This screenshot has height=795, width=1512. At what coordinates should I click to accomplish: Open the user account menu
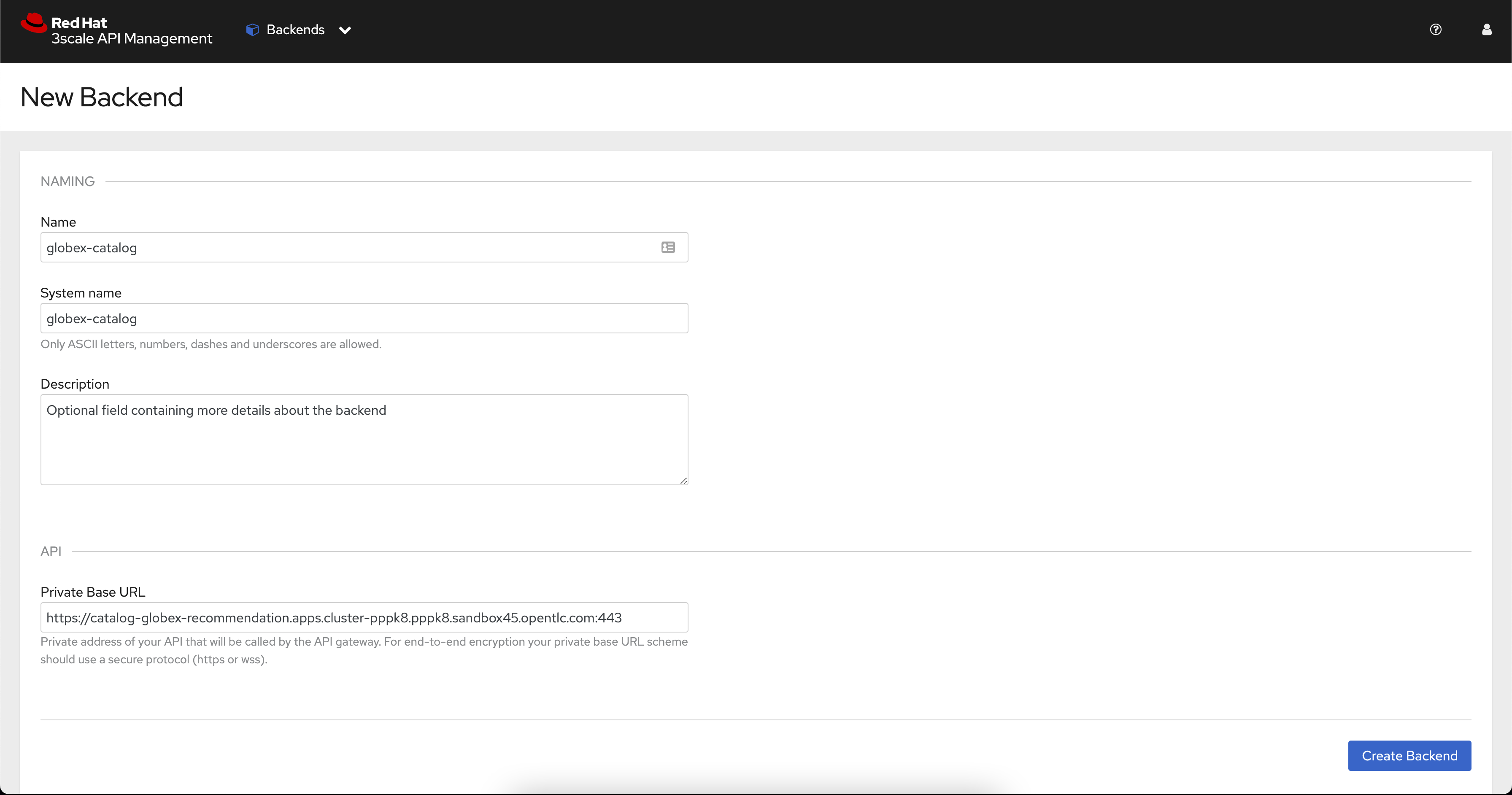1487,30
